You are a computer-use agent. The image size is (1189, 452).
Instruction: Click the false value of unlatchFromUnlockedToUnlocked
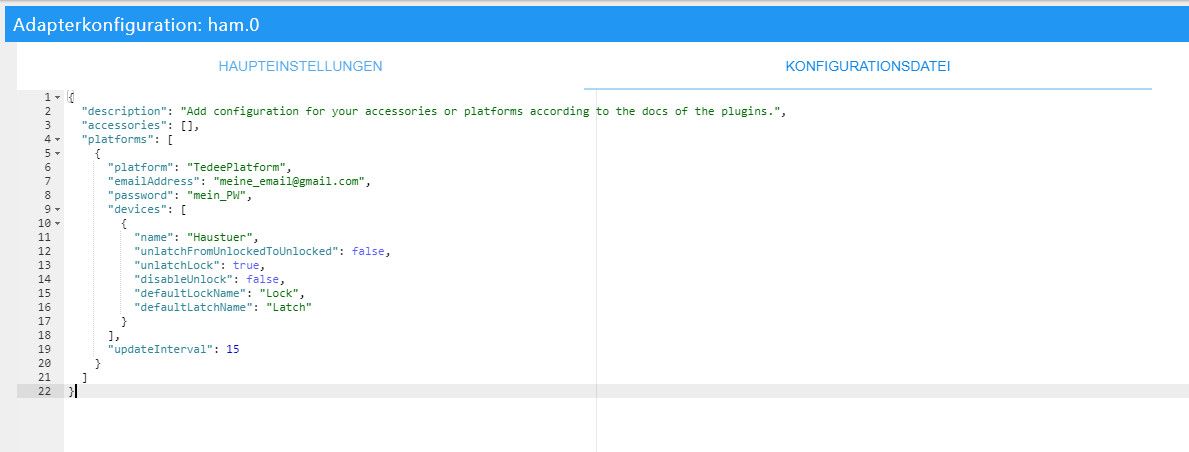tap(368, 251)
